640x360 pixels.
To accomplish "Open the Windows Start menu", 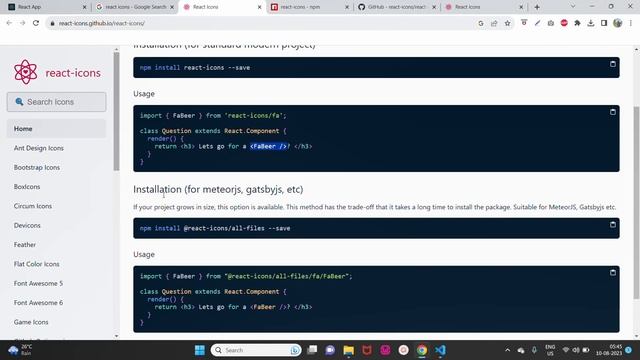I will click(200, 350).
